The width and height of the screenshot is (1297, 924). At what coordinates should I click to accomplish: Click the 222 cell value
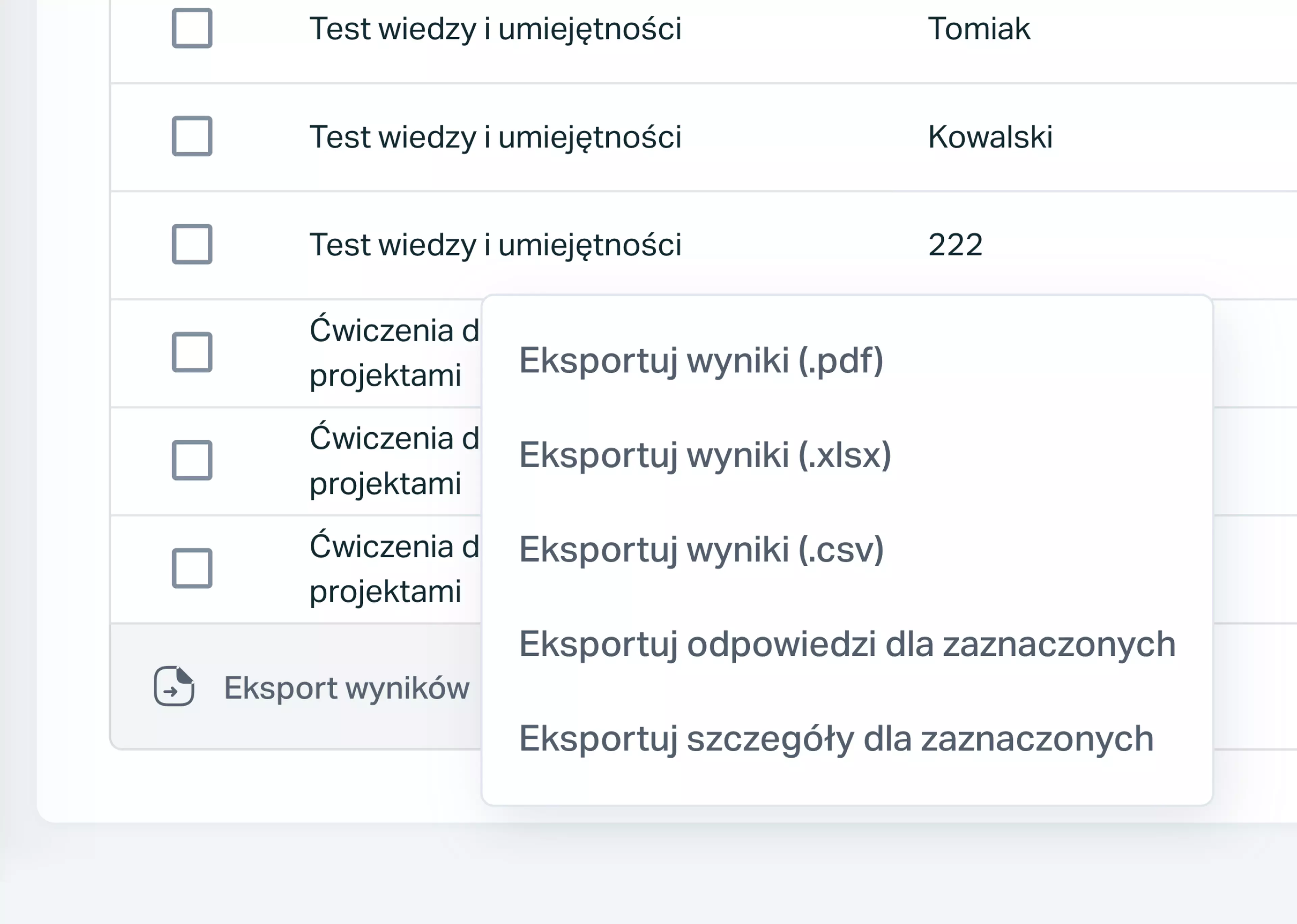pyautogui.click(x=956, y=245)
